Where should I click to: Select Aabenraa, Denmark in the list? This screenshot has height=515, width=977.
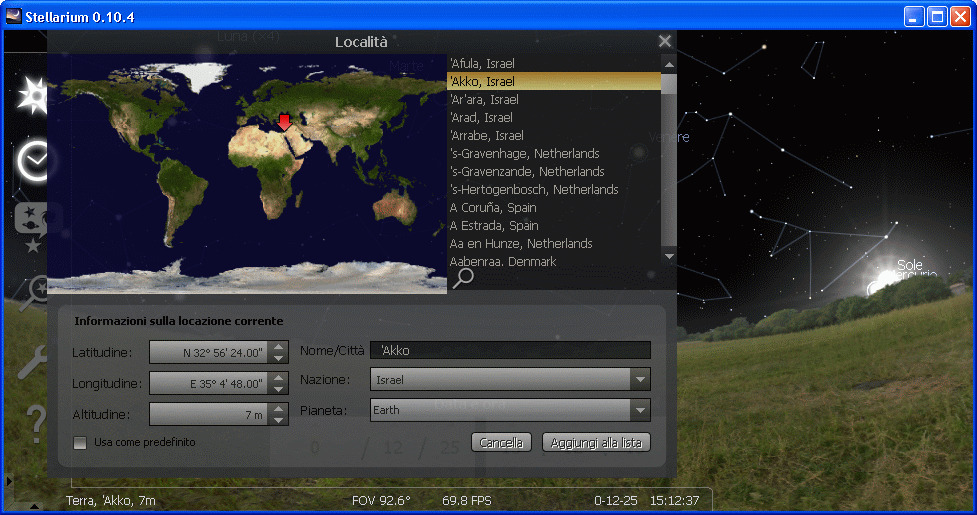pos(554,262)
